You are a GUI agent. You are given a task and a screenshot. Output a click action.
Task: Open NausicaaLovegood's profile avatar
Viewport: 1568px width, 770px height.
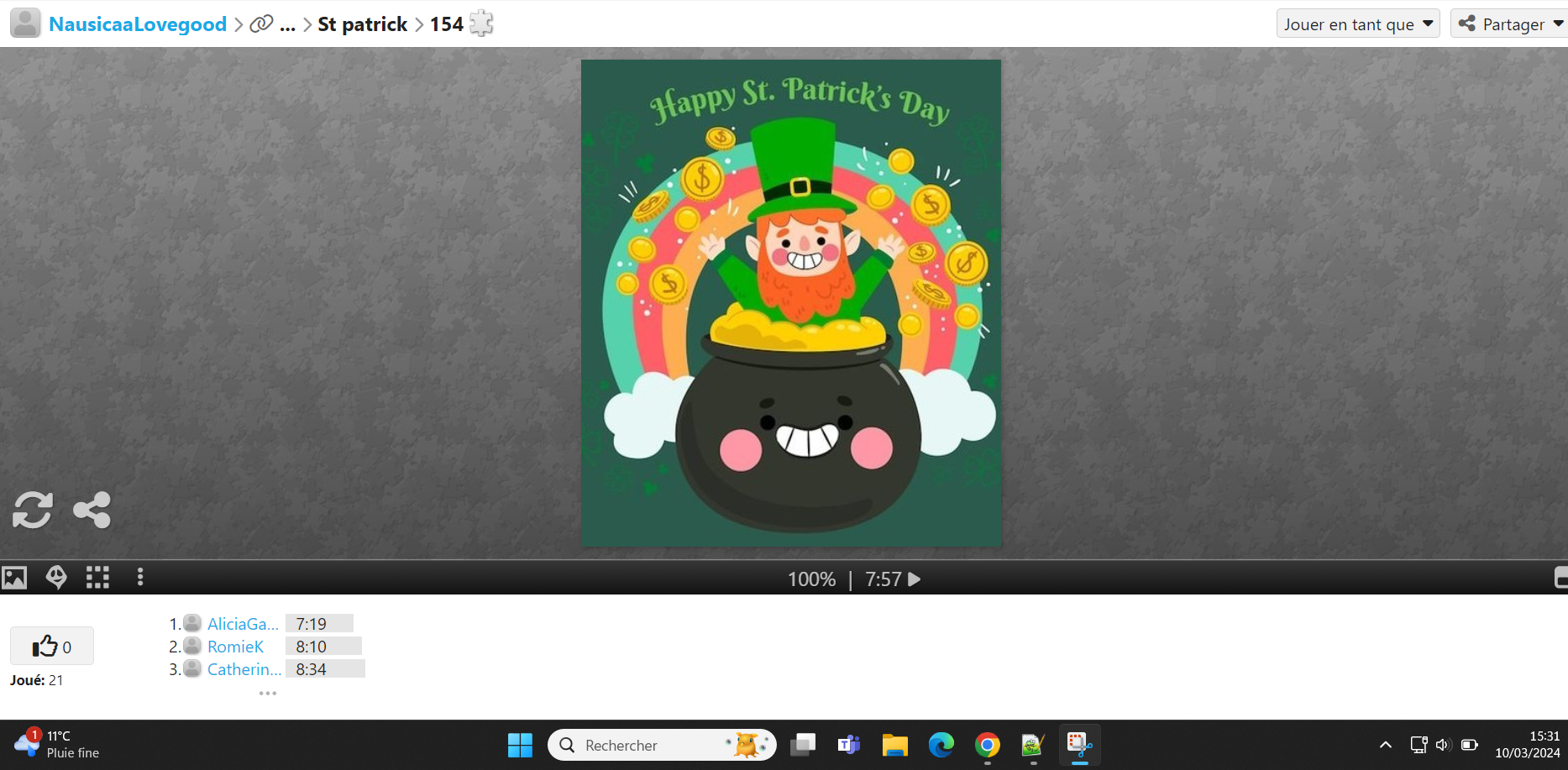(x=25, y=24)
